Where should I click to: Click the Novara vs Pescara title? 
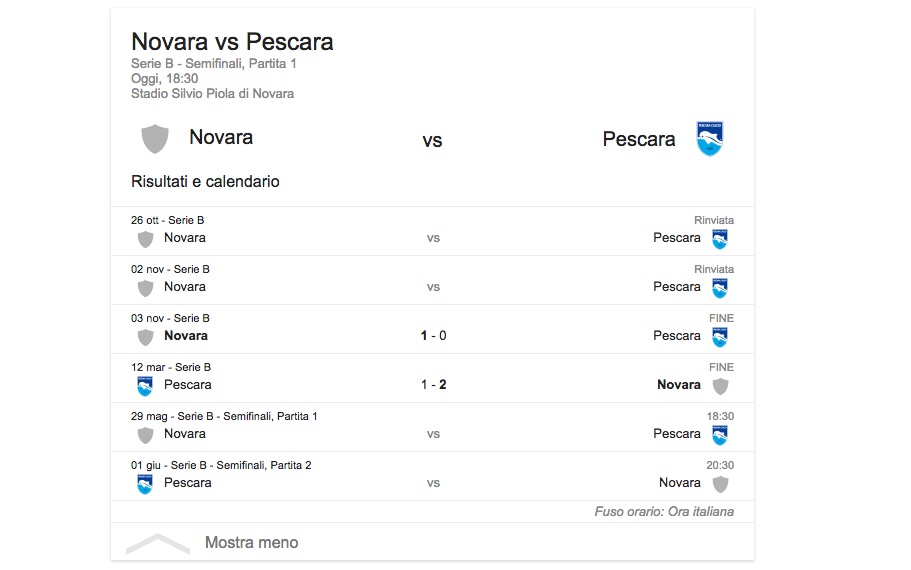tap(232, 42)
